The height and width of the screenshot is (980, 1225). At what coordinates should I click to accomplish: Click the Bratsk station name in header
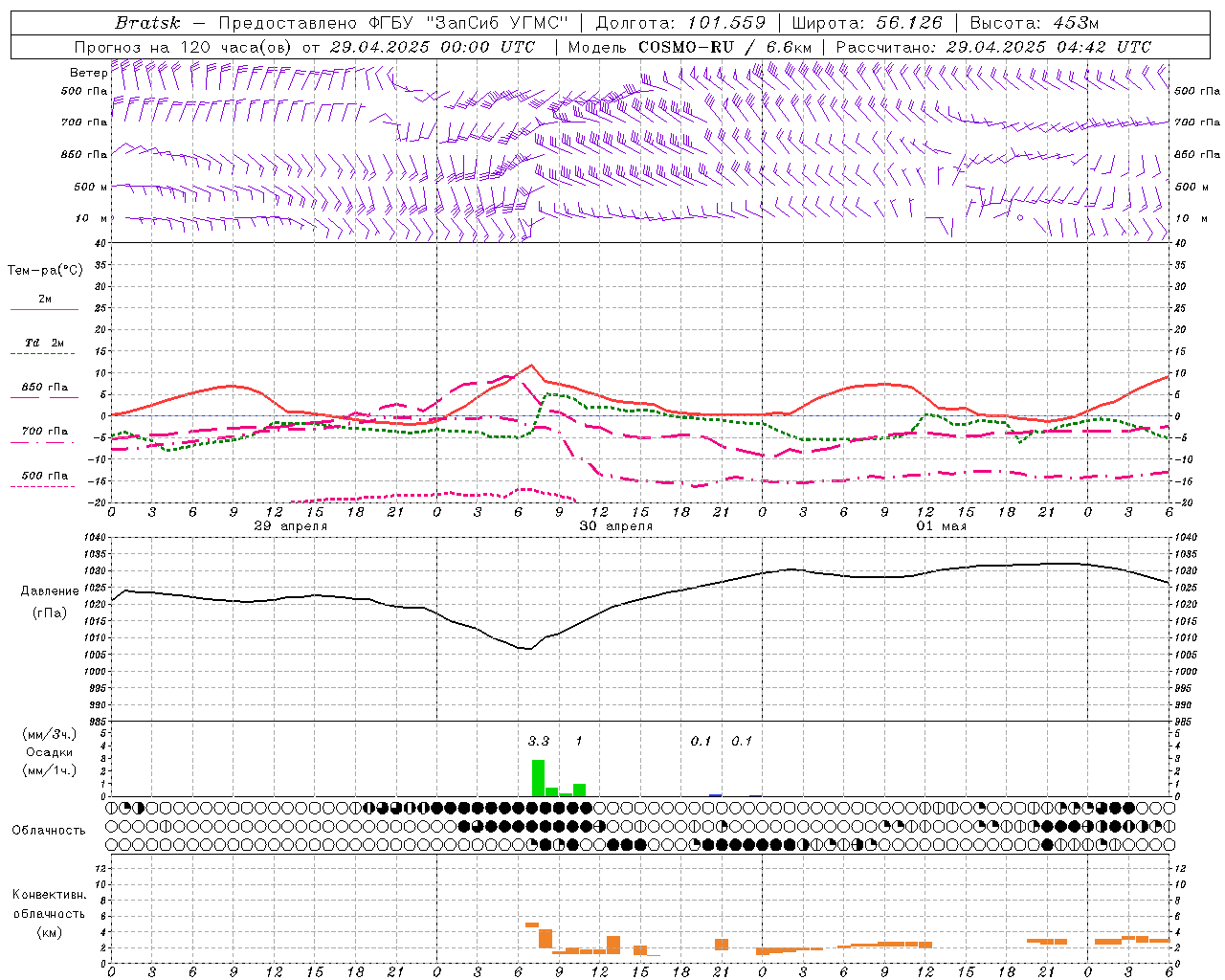(147, 23)
